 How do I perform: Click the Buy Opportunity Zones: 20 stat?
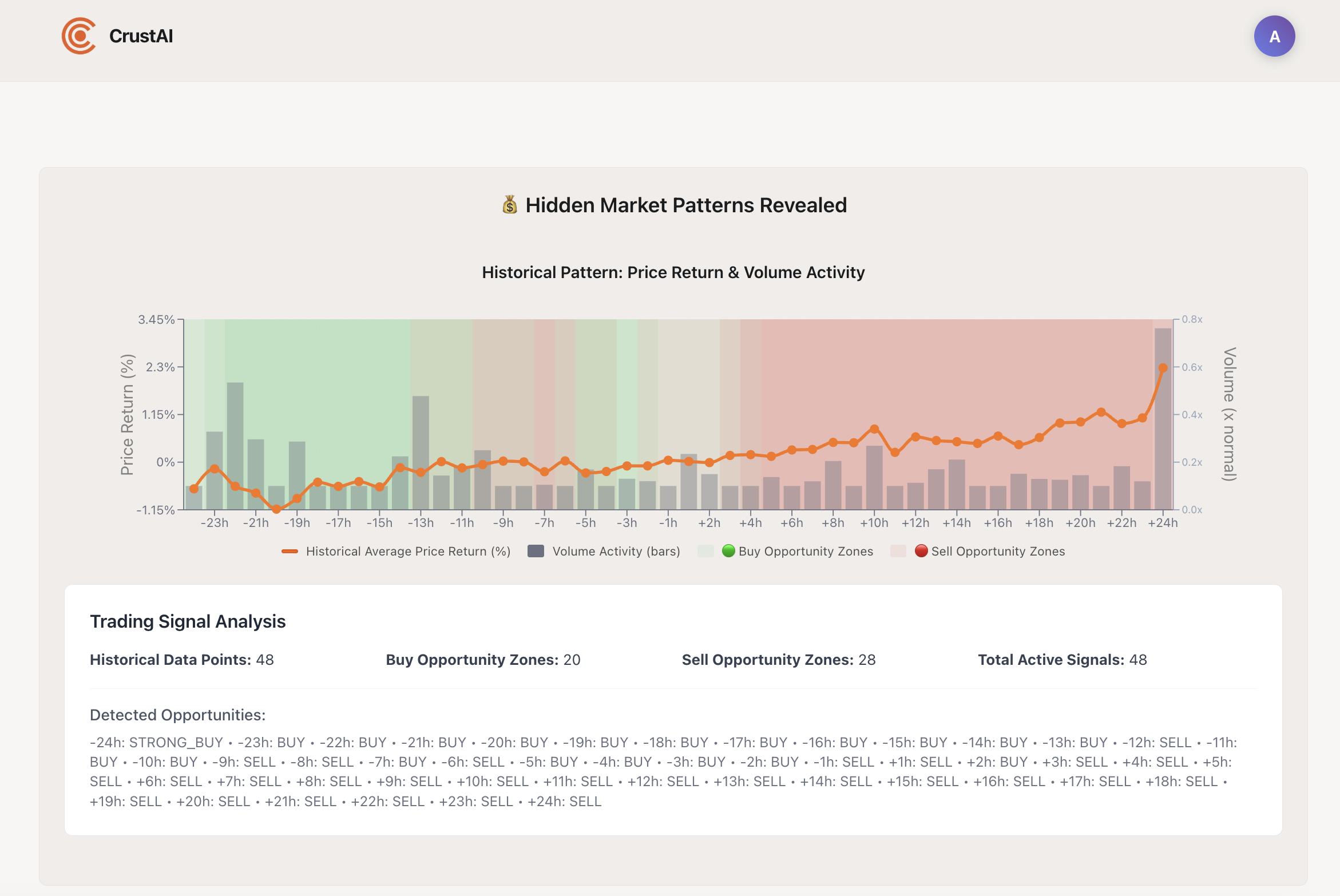click(483, 660)
